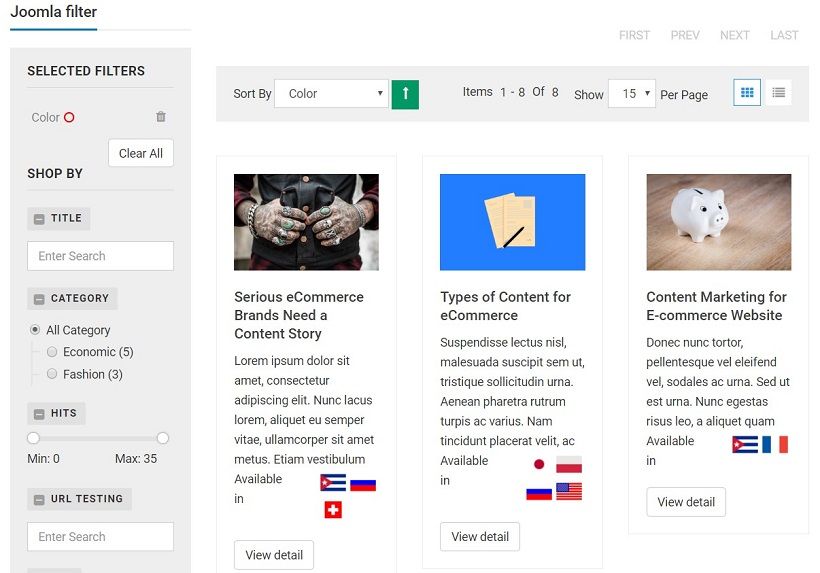820x573 pixels.
Task: Switch to grid view layout
Action: [x=747, y=93]
